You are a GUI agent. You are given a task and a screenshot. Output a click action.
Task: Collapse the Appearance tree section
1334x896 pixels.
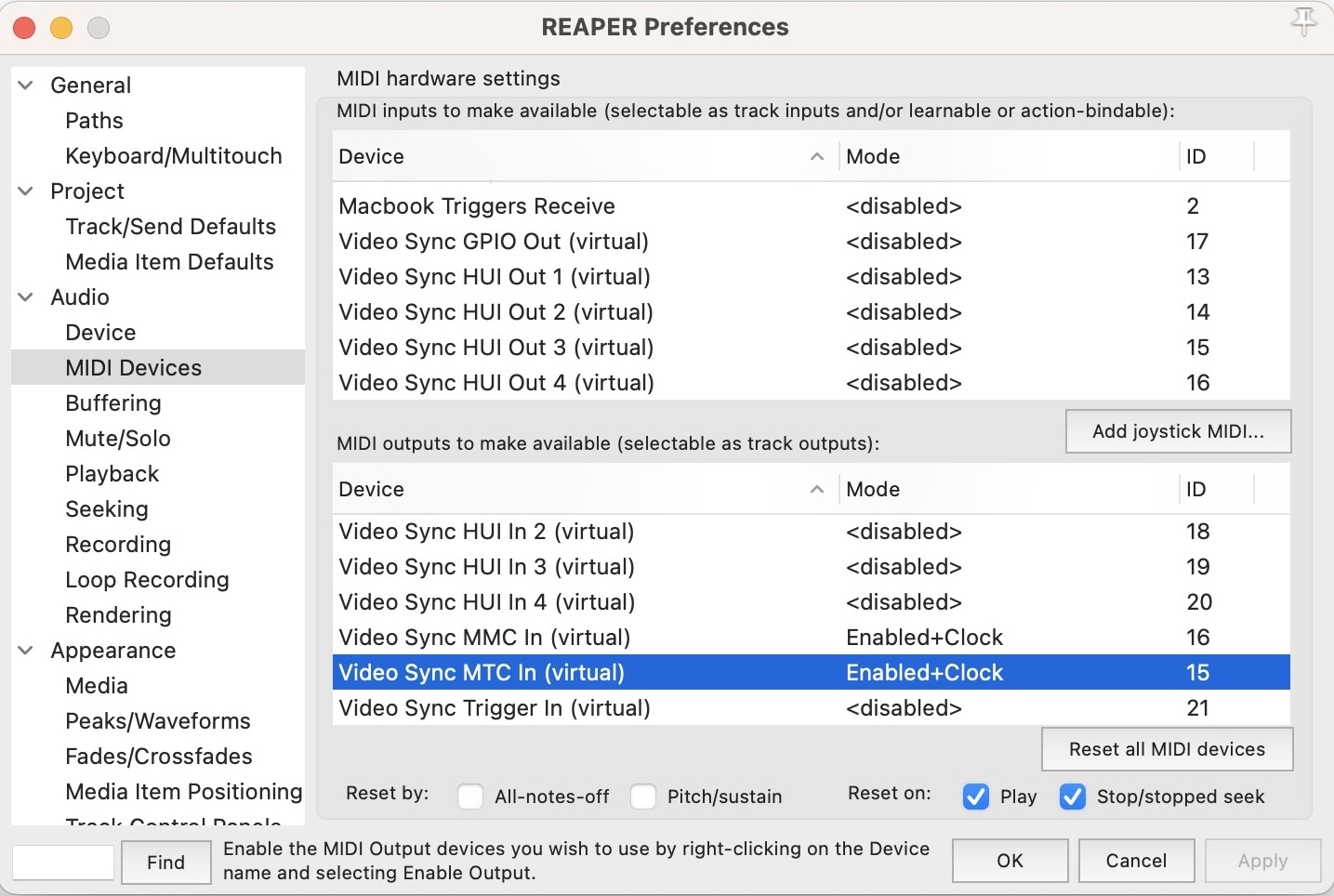tap(26, 651)
